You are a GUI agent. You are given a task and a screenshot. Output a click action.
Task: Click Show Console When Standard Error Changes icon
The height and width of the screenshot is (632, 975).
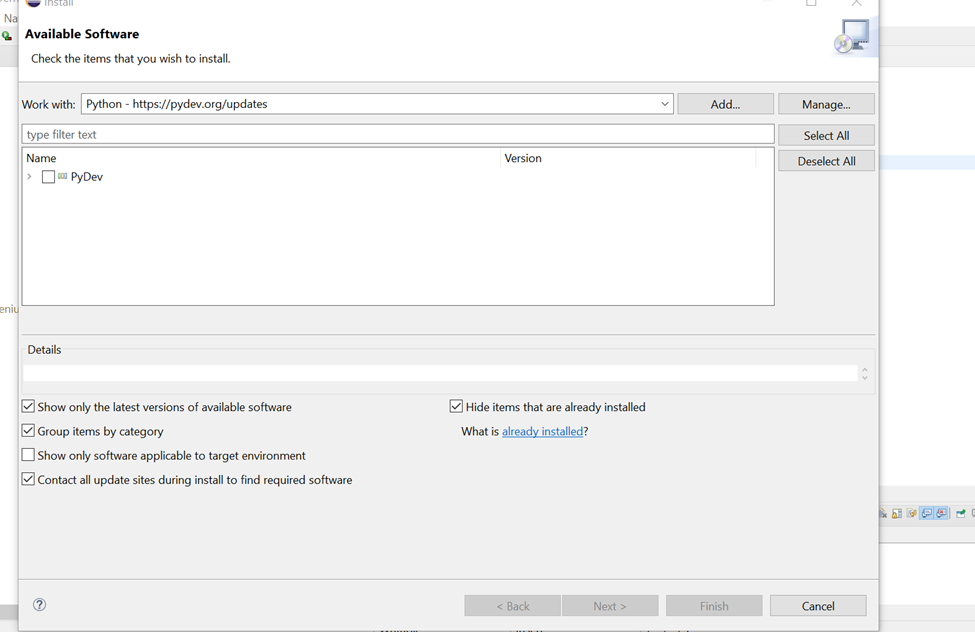tap(941, 513)
